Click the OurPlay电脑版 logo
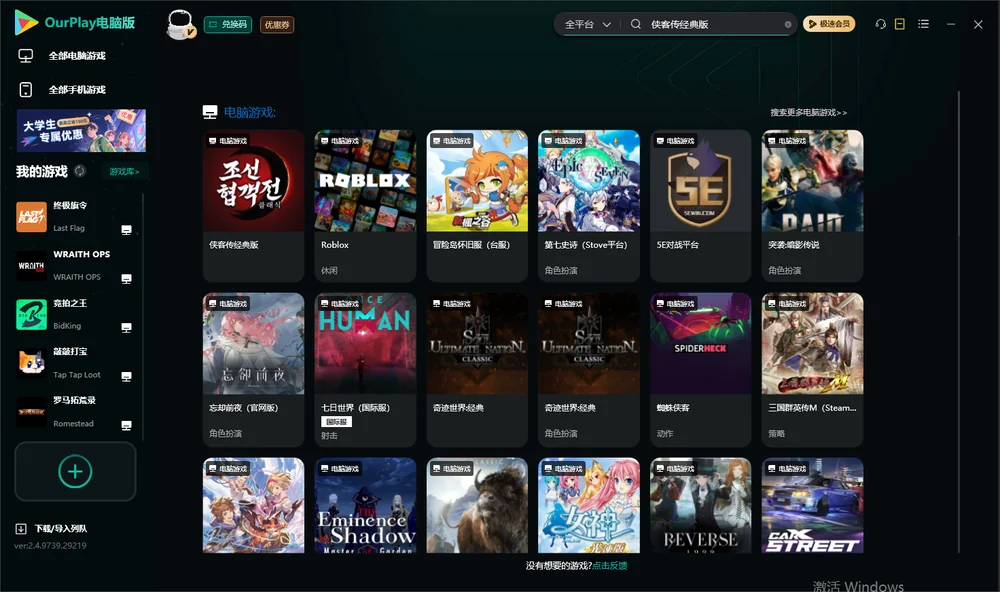The image size is (1000, 592). 75,23
